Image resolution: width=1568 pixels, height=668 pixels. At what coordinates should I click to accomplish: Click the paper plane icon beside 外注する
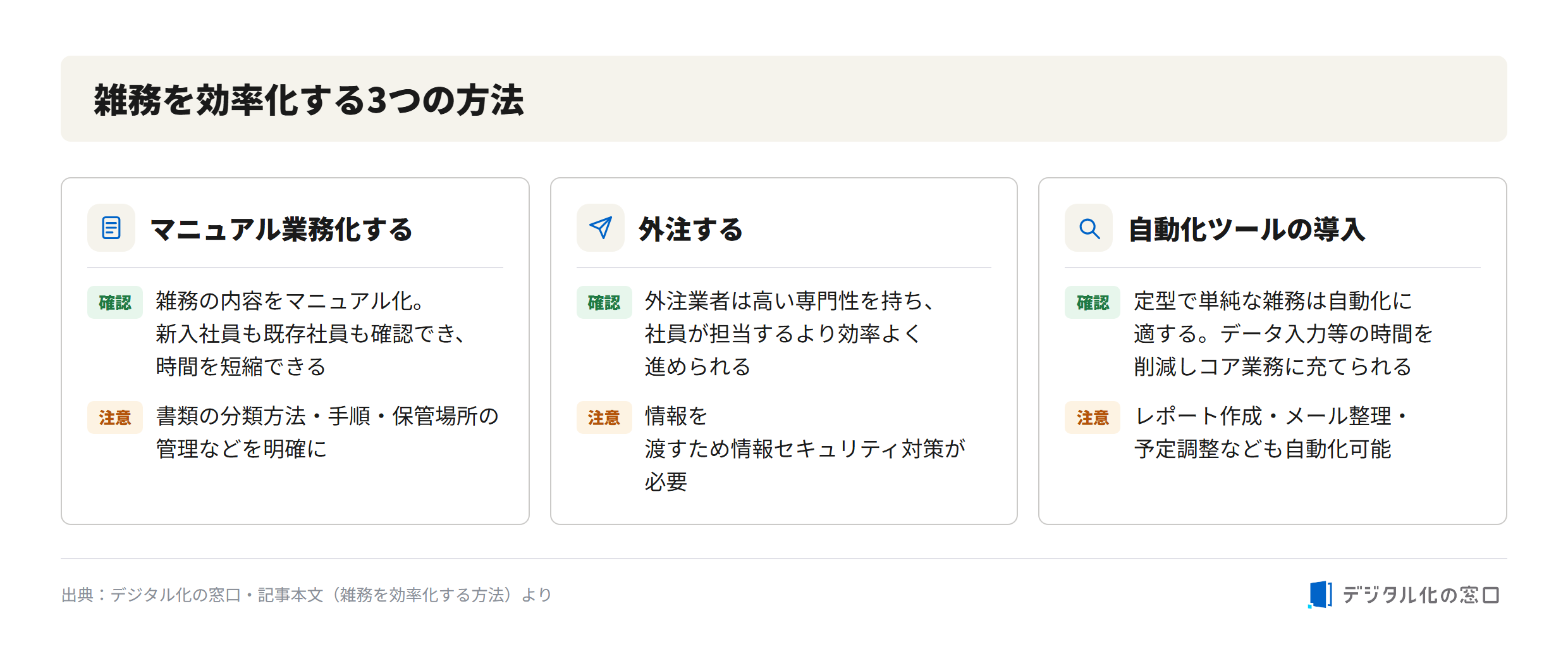pos(601,228)
